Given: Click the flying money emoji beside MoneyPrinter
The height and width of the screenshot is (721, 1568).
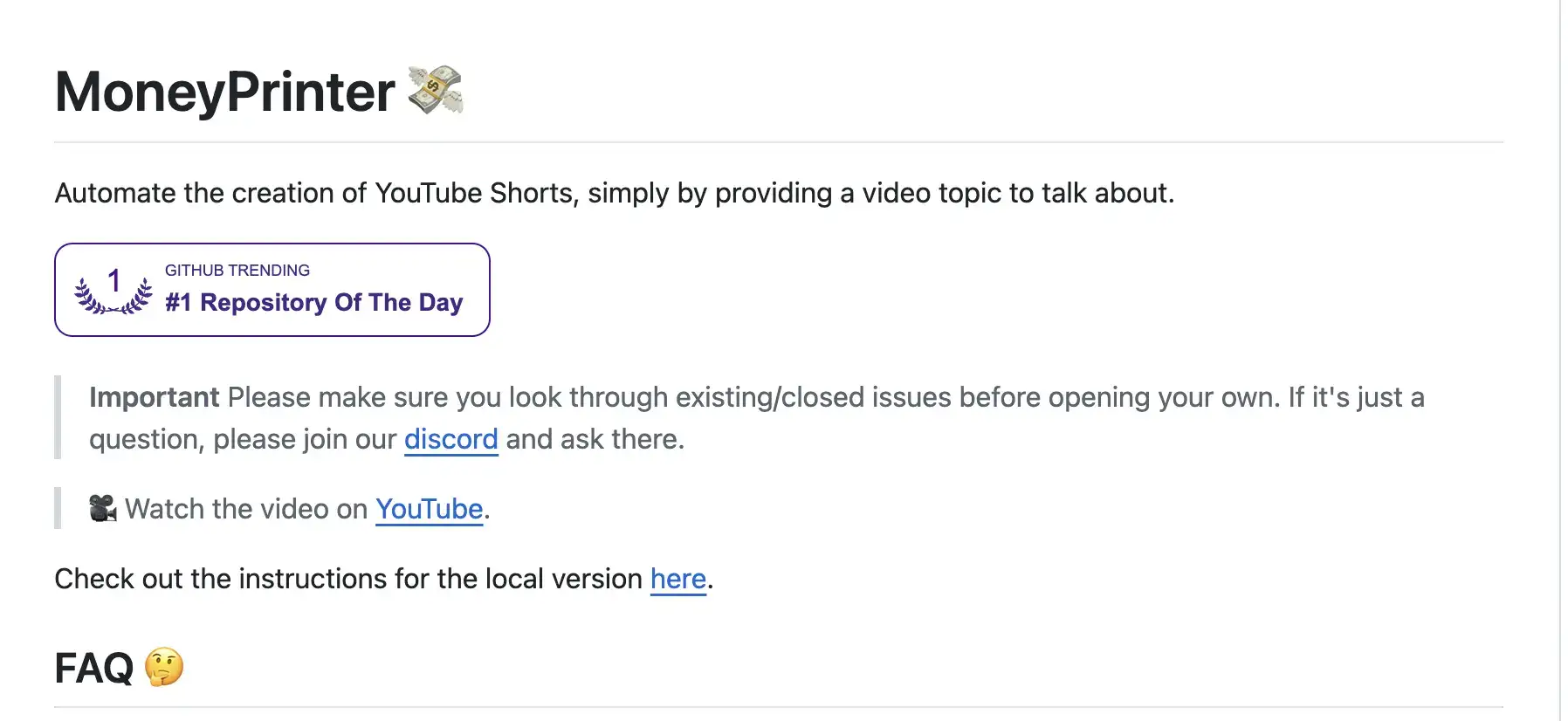Looking at the screenshot, I should coord(436,90).
